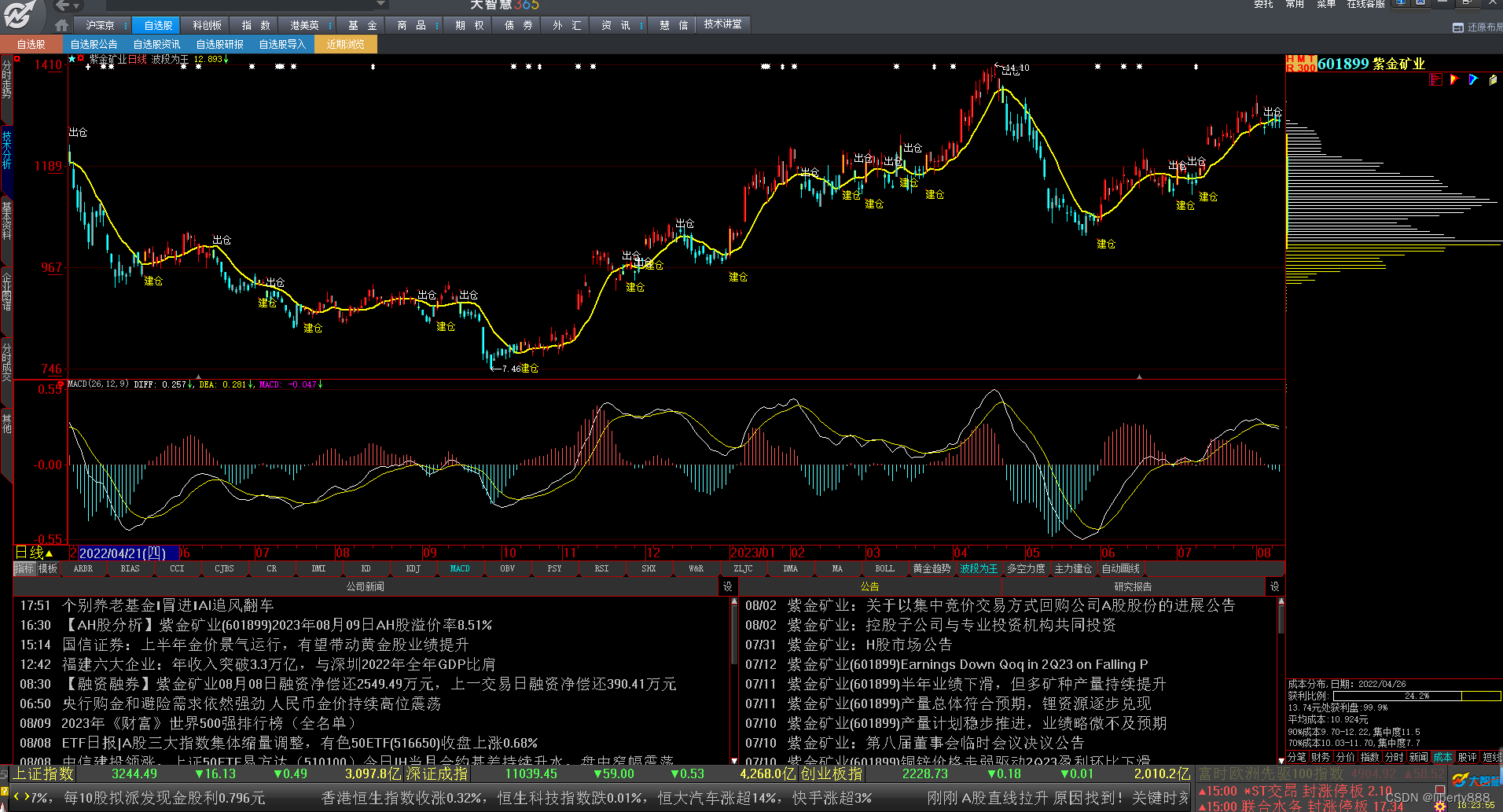Open the 期权 menu
The height and width of the screenshot is (812, 1503).
pos(469,25)
